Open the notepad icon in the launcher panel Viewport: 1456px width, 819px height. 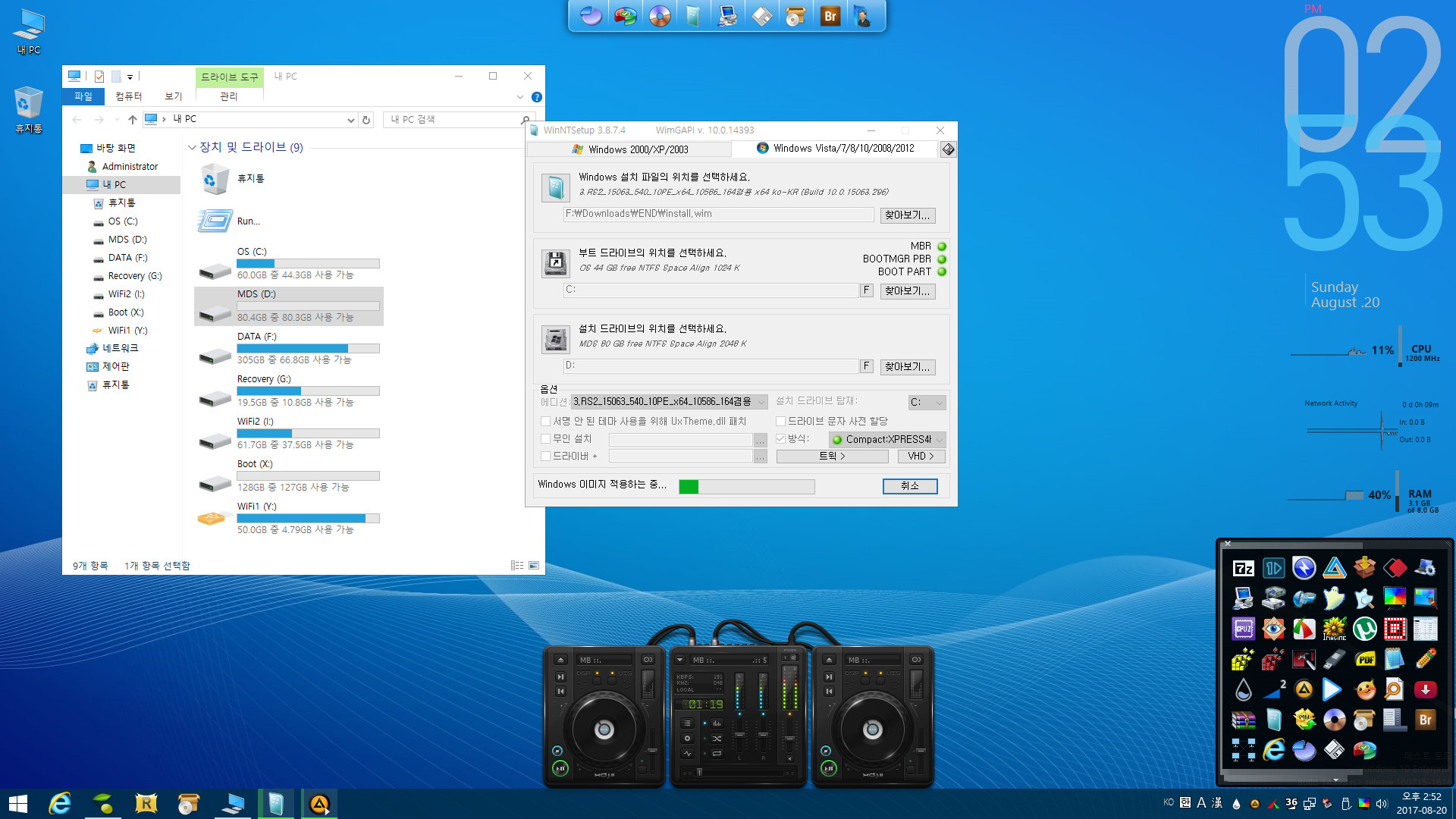tap(1395, 659)
